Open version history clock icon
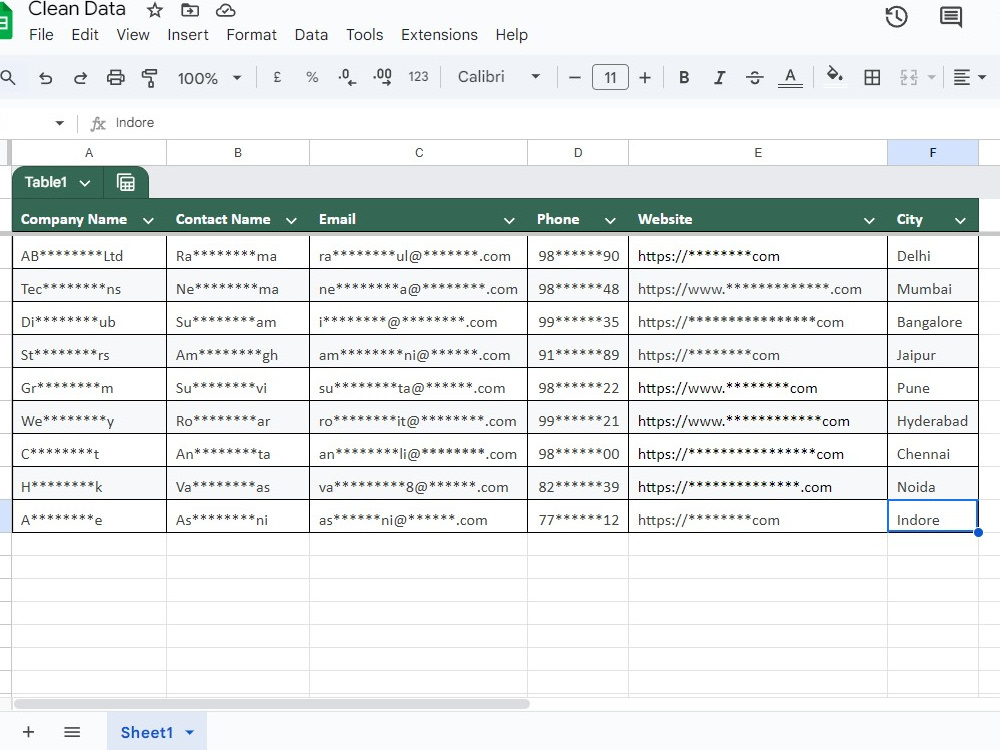1000x750 pixels. pyautogui.click(x=896, y=17)
